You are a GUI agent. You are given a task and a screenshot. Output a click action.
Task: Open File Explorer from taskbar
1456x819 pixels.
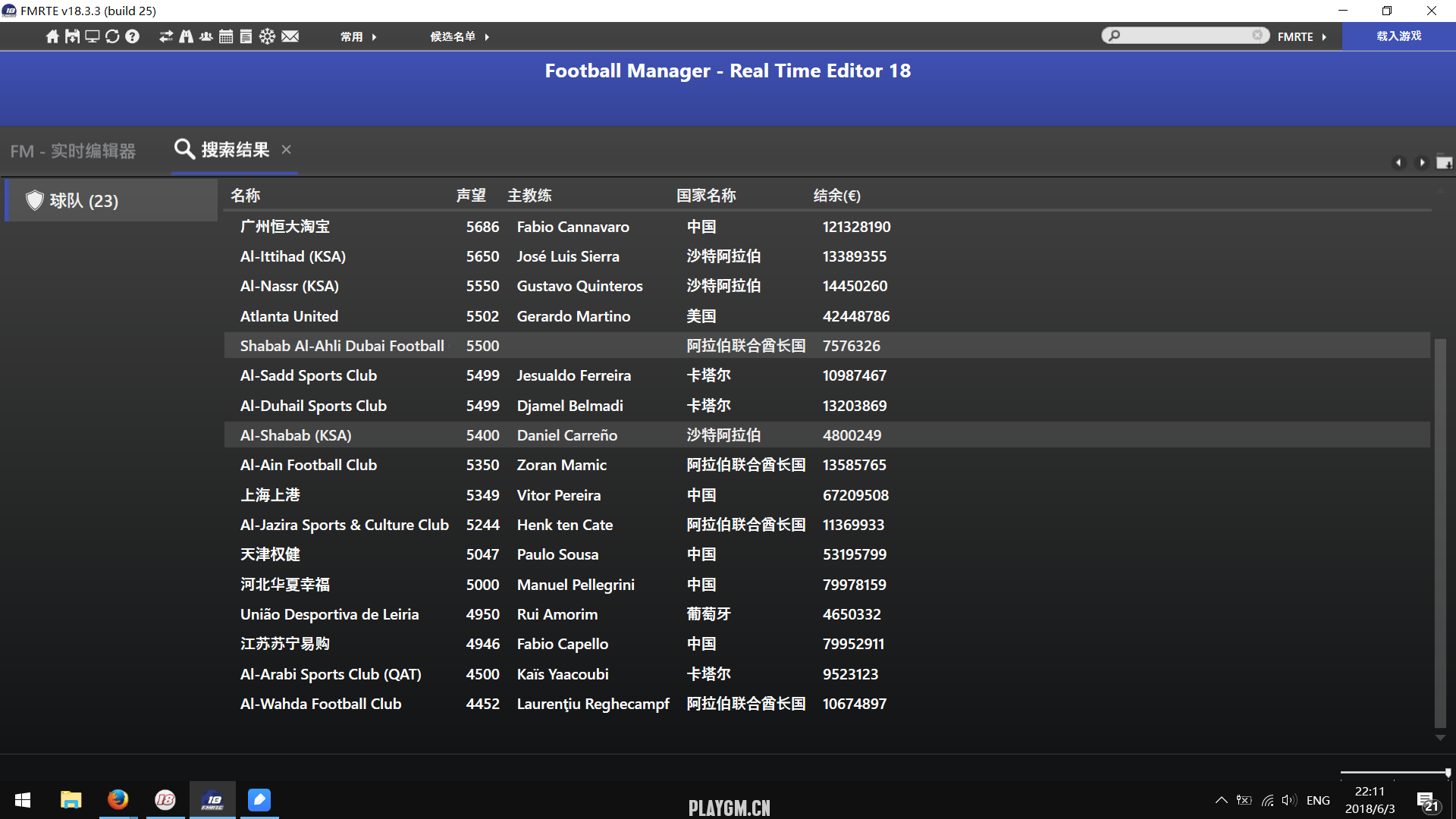click(71, 800)
